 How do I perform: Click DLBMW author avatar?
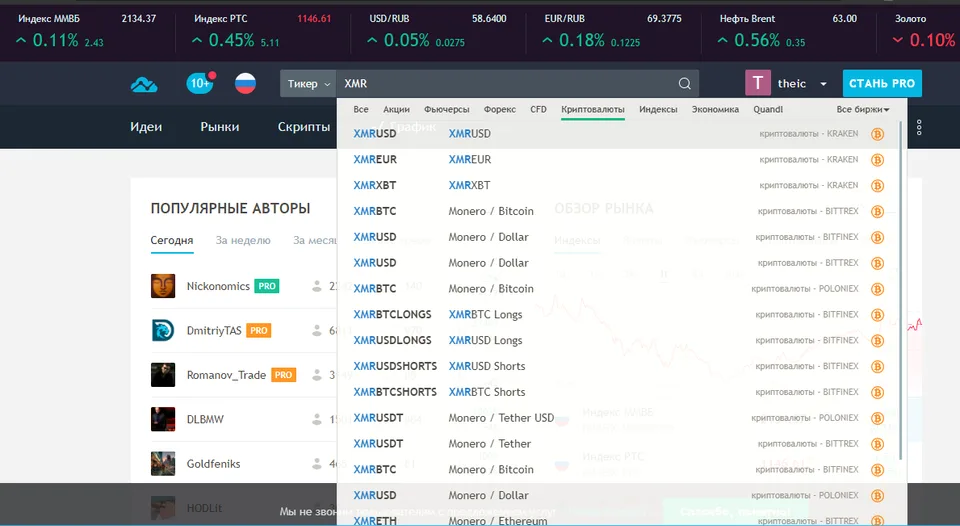pos(163,419)
